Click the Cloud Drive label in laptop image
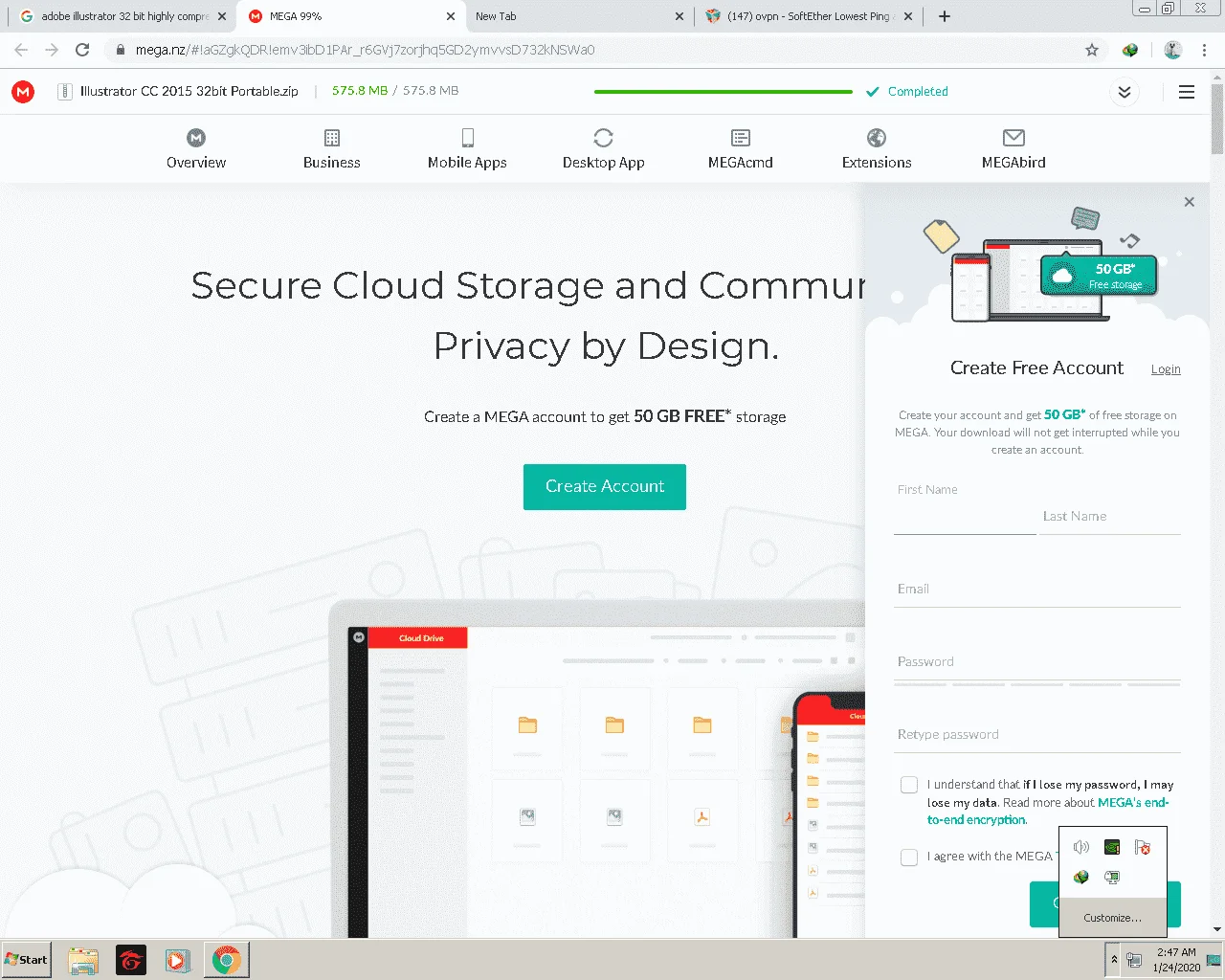This screenshot has width=1225, height=980. (421, 638)
